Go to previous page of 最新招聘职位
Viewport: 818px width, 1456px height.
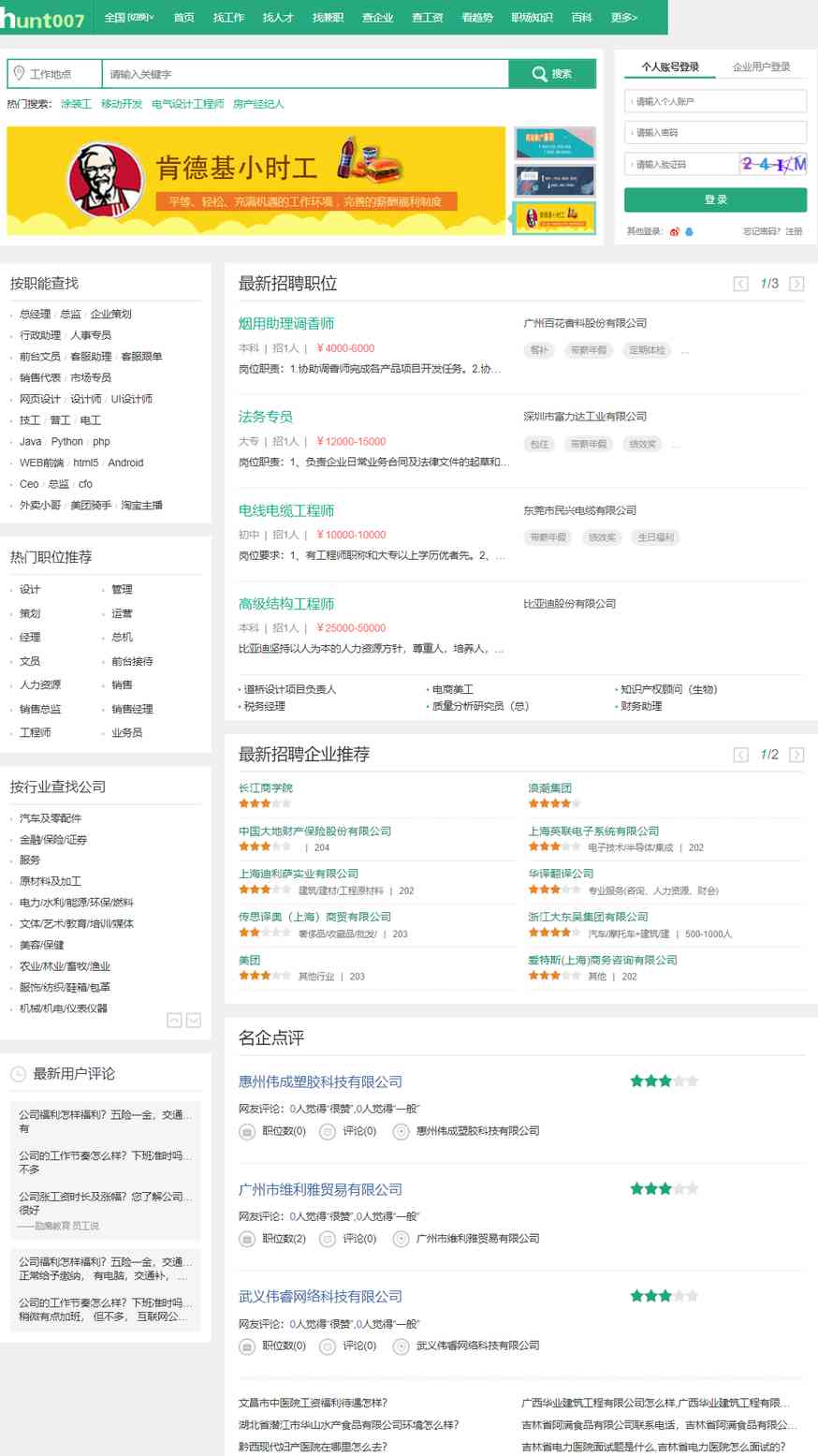click(x=740, y=284)
